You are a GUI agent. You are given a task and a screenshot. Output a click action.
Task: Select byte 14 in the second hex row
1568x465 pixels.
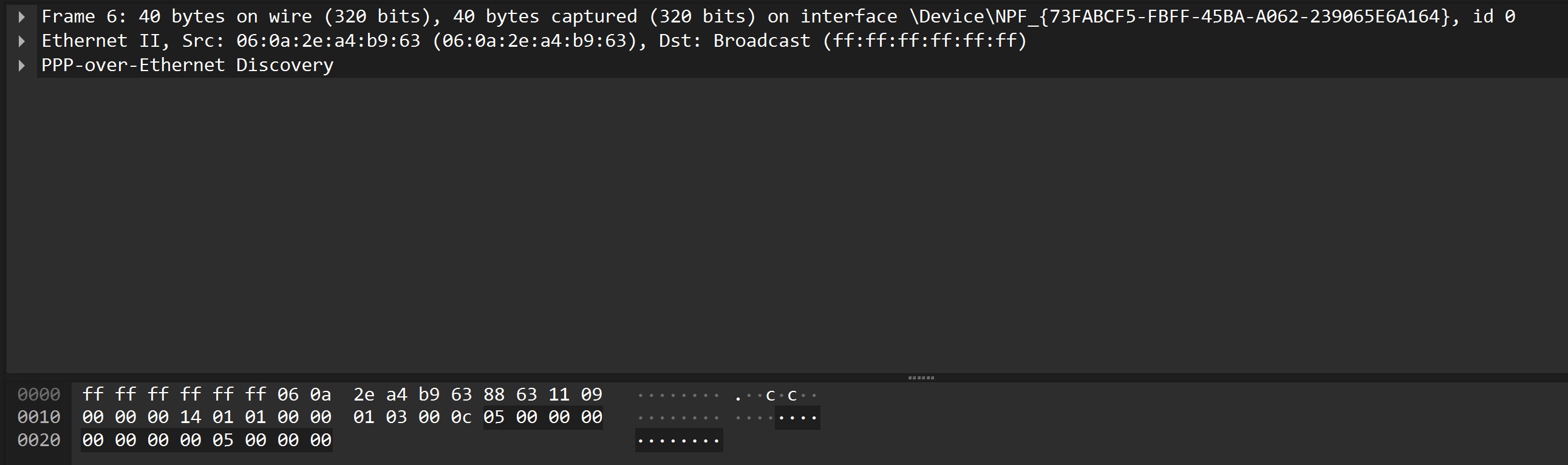191,418
